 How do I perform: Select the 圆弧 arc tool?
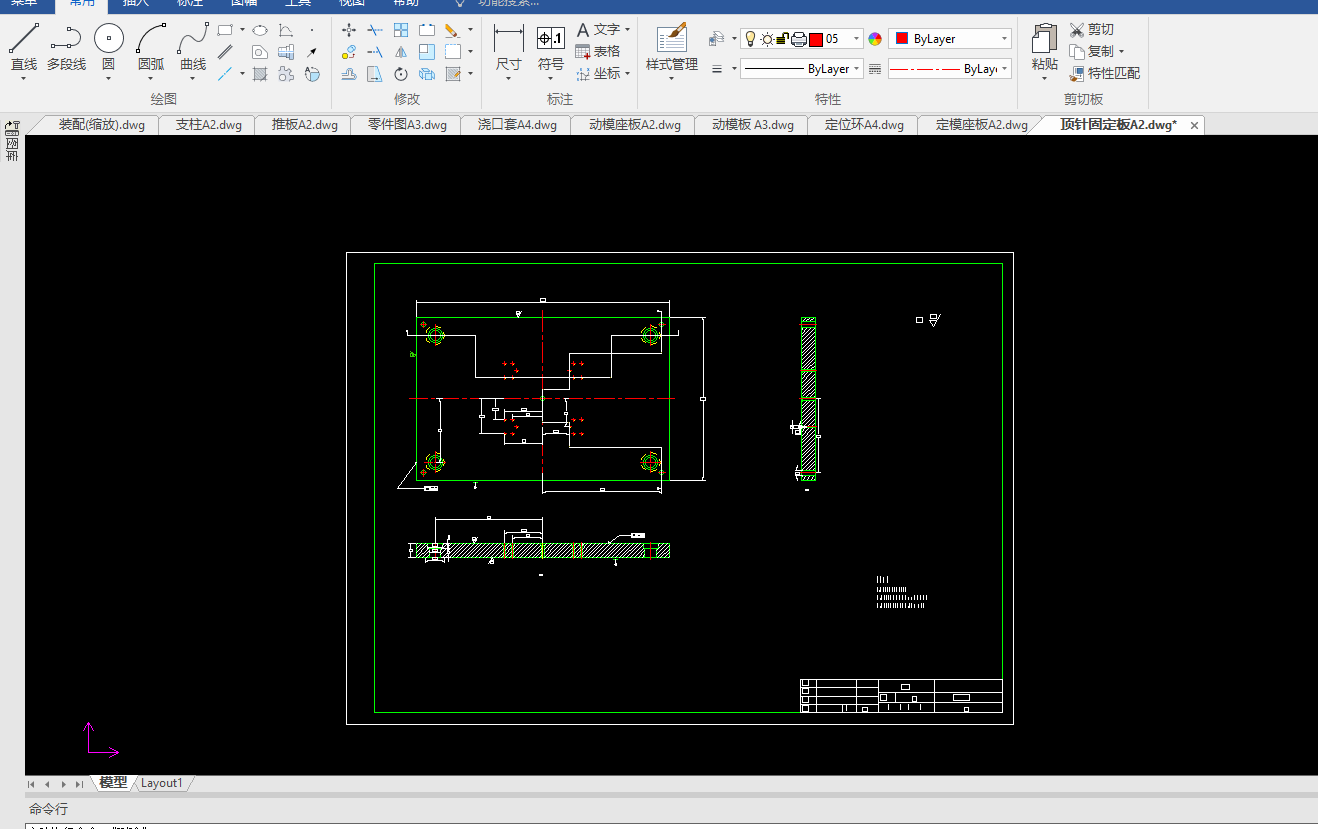point(151,40)
